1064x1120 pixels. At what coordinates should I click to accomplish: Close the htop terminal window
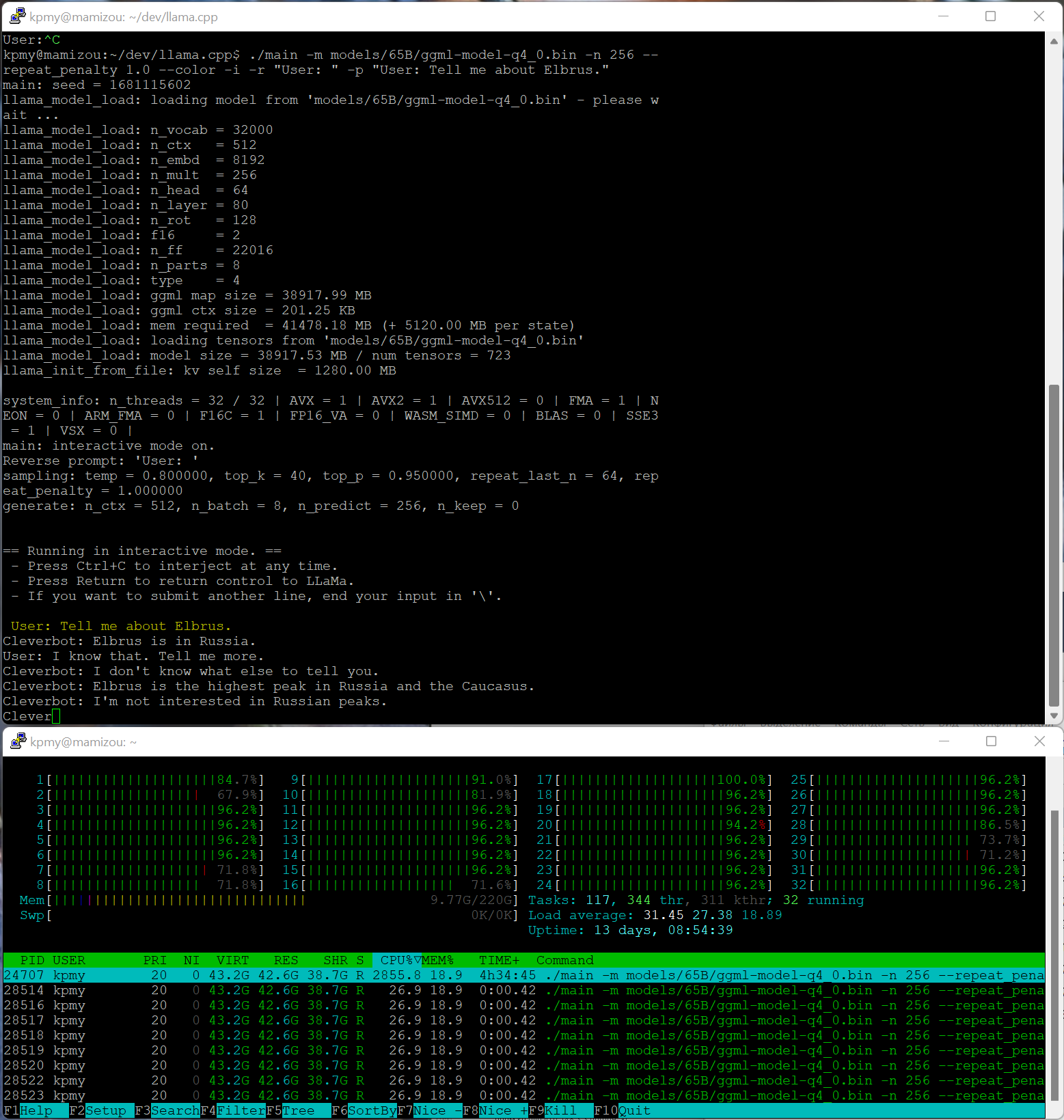[1039, 741]
